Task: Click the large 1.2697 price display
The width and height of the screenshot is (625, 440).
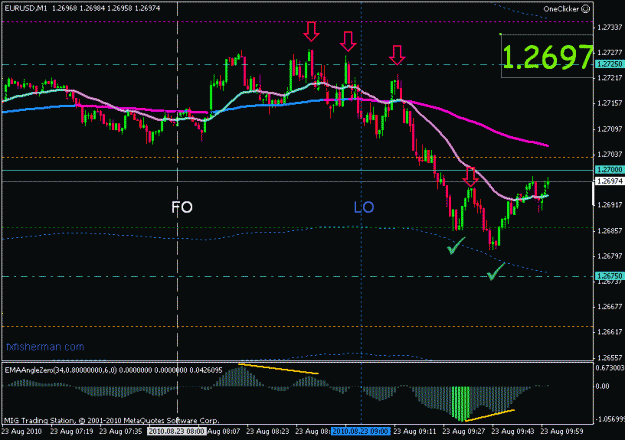Action: 548,57
